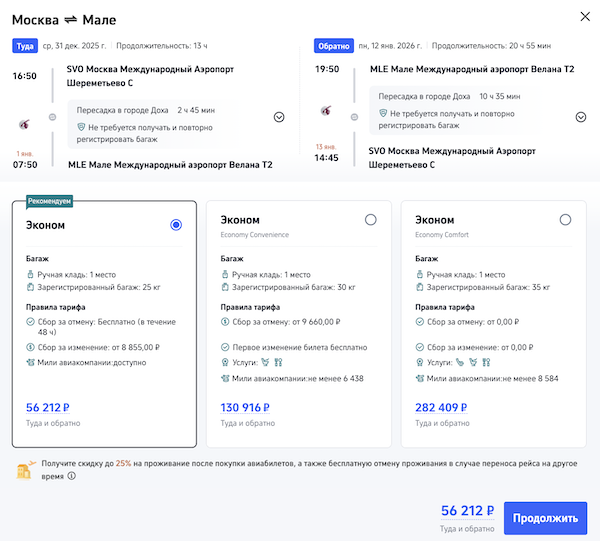Viewport: 600px width, 541px height.
Task: Close the flight details dialog
Action: pos(584,17)
